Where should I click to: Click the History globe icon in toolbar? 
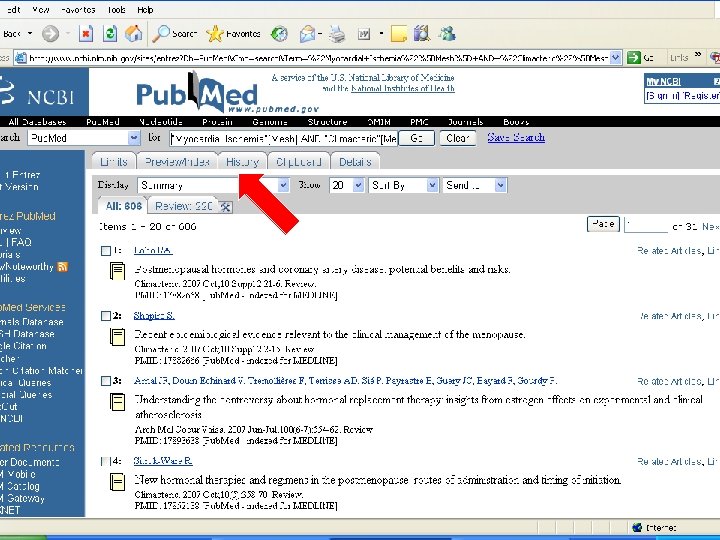point(279,34)
